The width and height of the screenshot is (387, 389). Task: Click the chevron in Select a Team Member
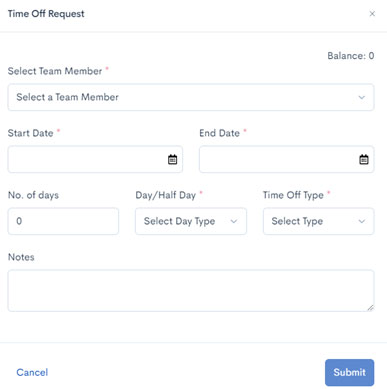point(362,97)
